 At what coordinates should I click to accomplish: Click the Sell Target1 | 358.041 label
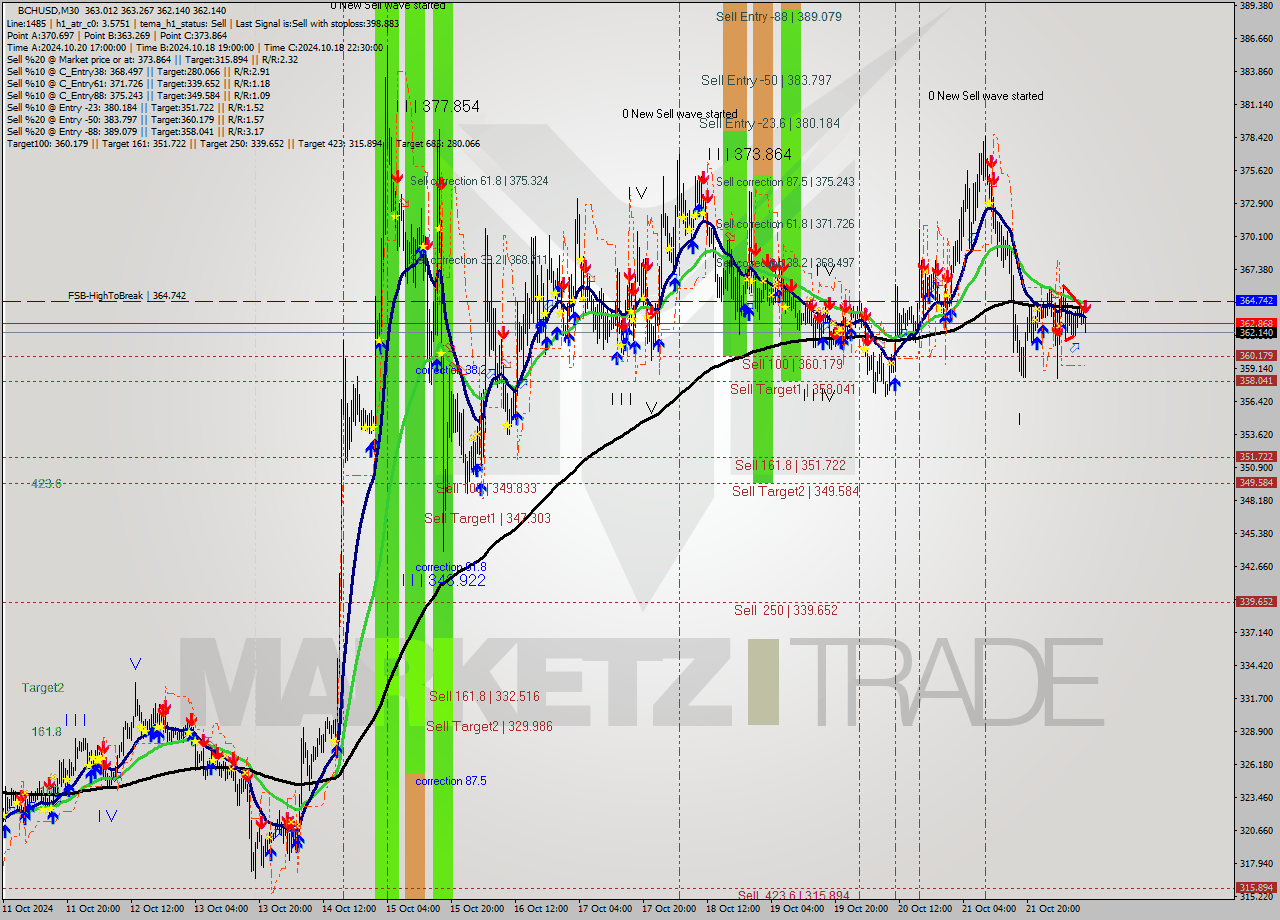792,389
